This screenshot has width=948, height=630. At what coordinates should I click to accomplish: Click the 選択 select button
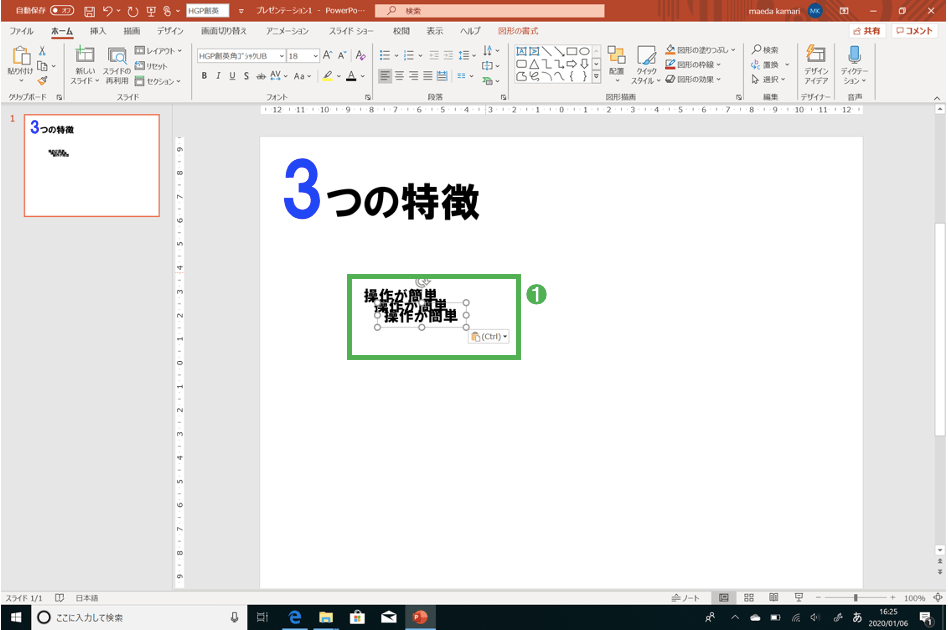(x=768, y=79)
